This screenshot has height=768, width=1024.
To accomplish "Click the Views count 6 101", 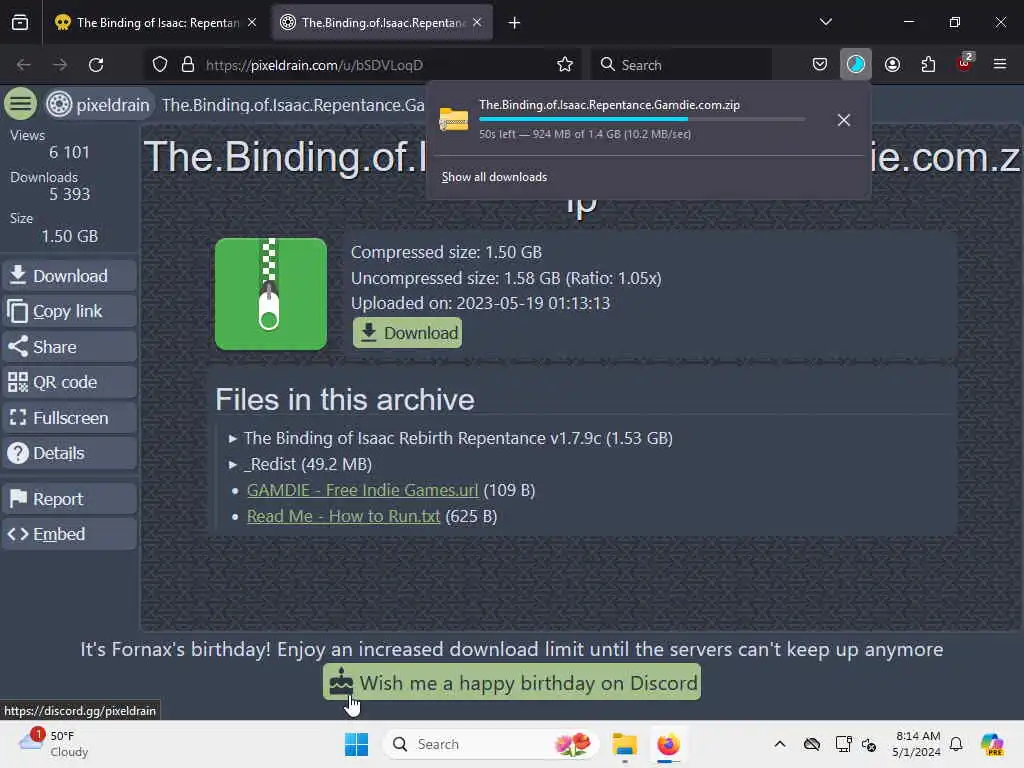I will click(x=69, y=152).
